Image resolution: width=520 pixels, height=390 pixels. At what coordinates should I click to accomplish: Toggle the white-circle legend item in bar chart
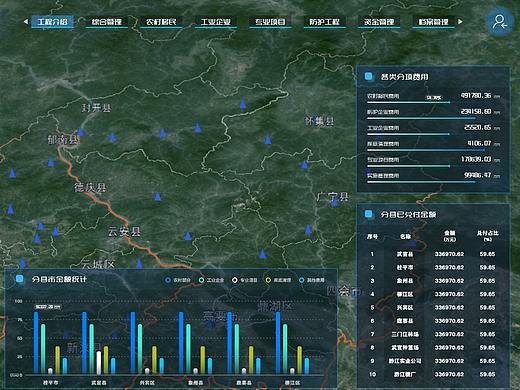(x=245, y=280)
